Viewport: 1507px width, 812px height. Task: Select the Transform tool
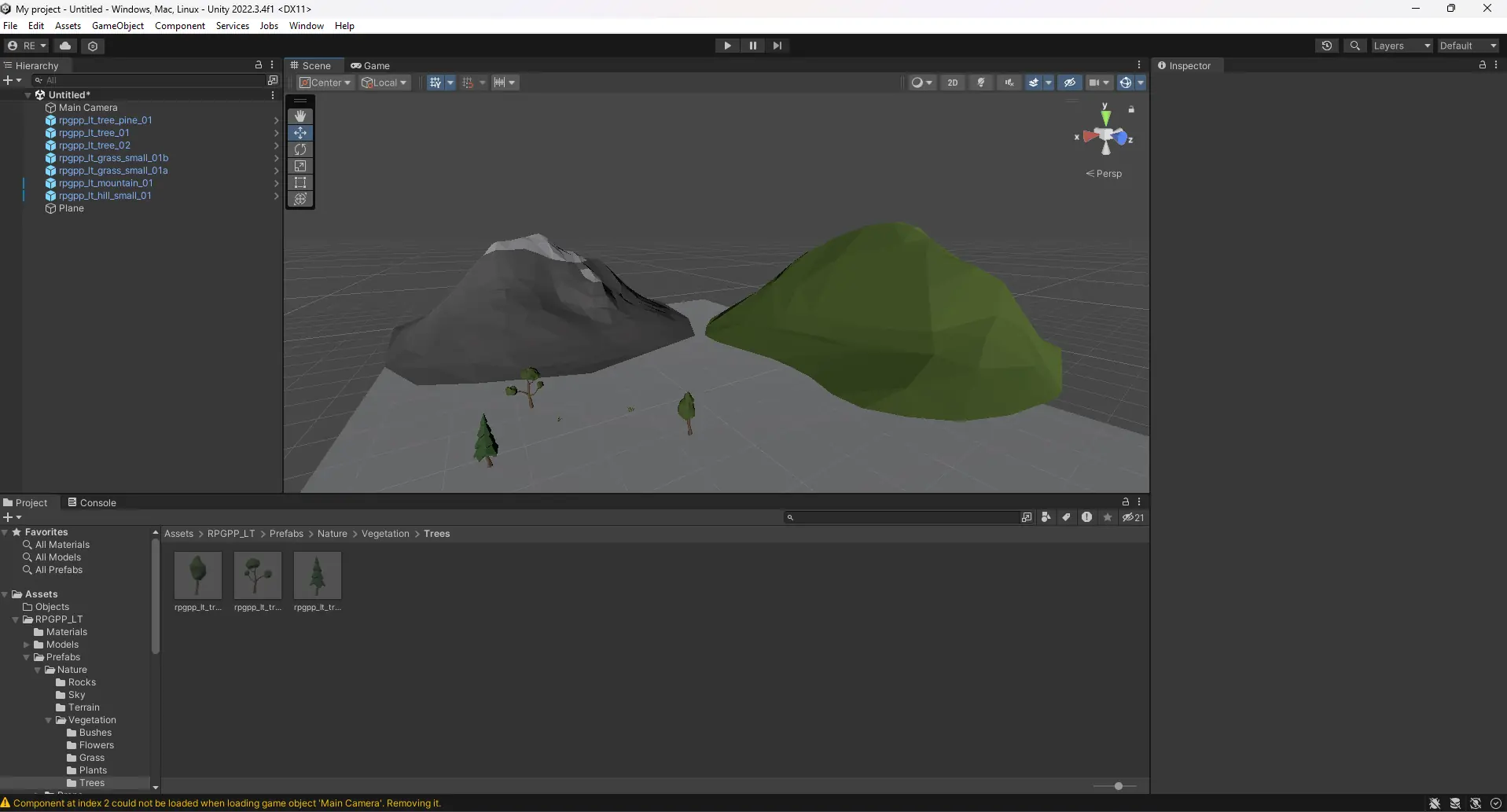coord(300,199)
